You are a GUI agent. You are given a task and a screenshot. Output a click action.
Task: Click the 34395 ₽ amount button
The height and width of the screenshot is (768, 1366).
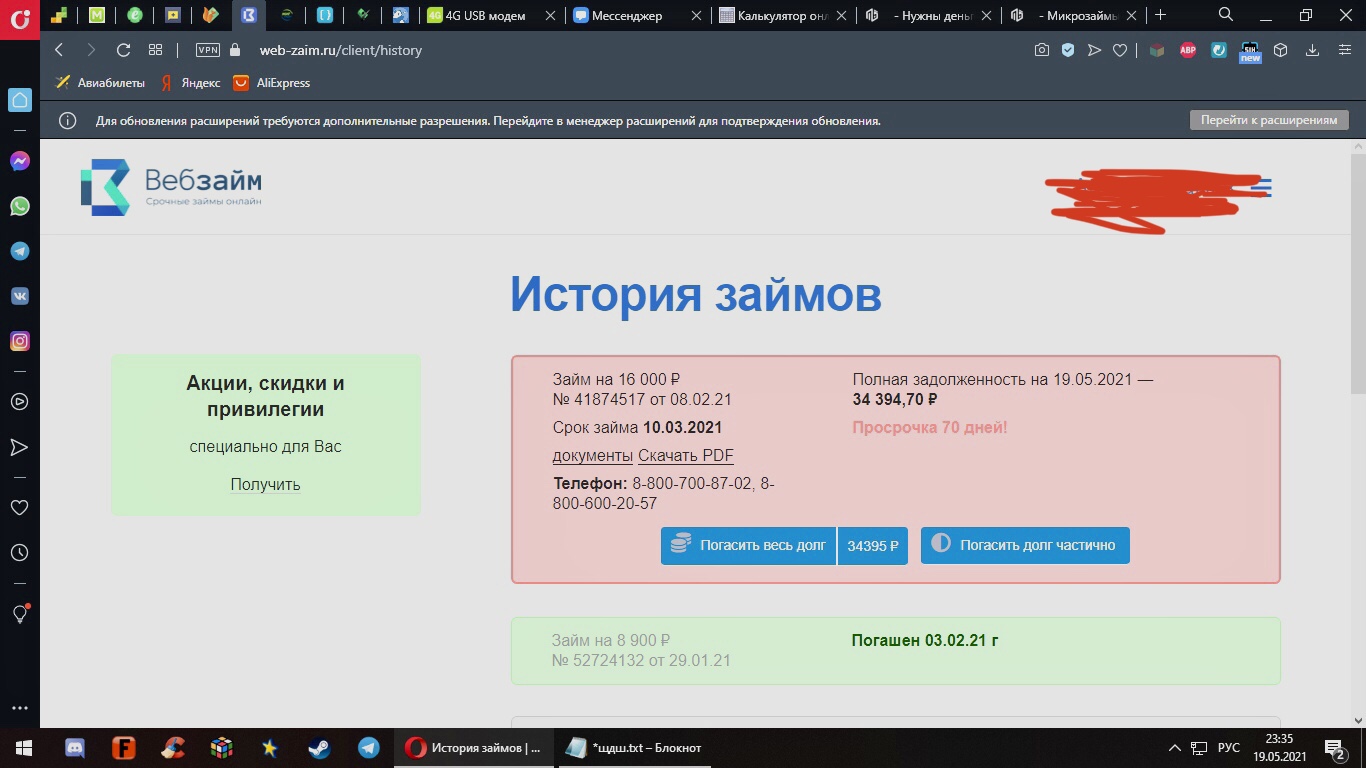(x=873, y=546)
